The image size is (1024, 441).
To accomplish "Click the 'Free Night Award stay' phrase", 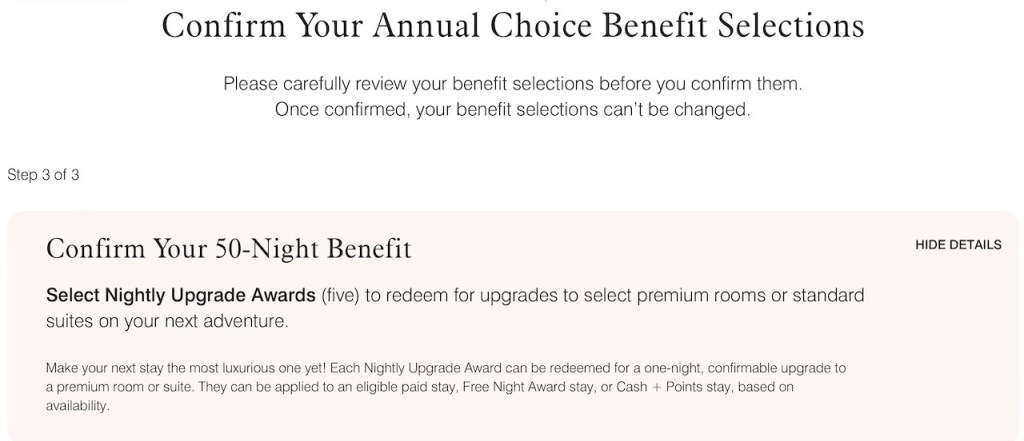I will click(x=507, y=385).
